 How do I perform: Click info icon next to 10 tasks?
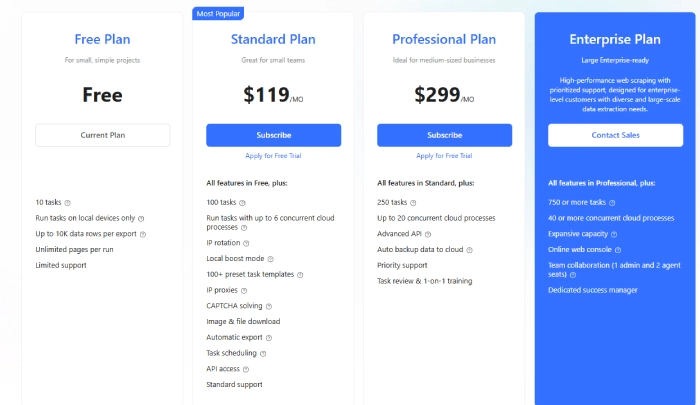click(x=67, y=203)
